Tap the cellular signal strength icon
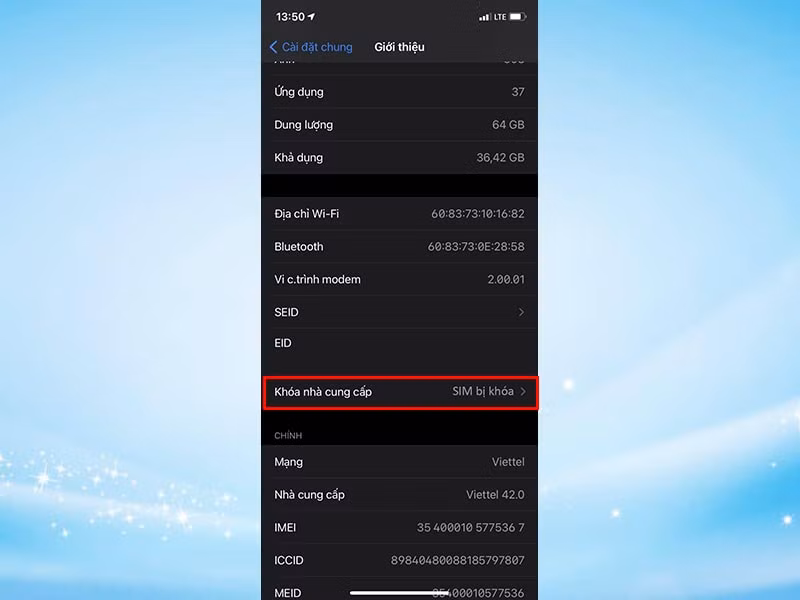Viewport: 800px width, 600px height. click(484, 17)
